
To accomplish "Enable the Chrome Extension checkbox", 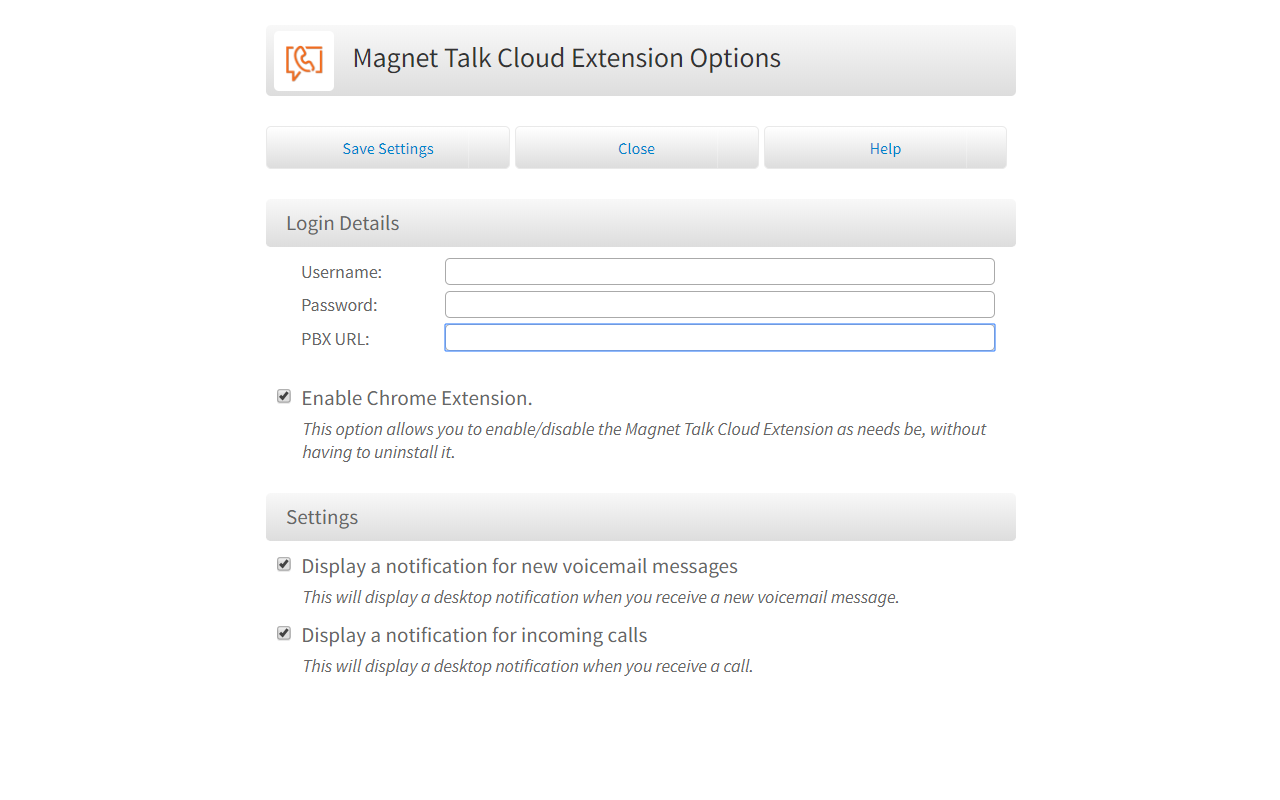I will pos(283,395).
